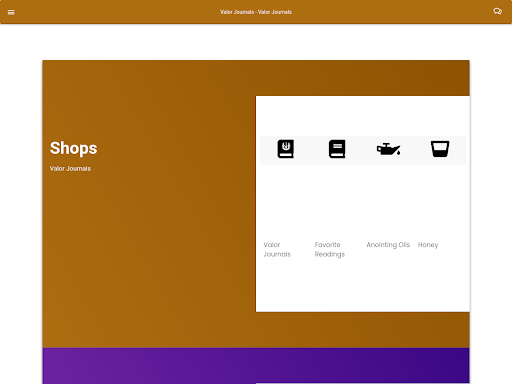Image resolution: width=512 pixels, height=384 pixels.
Task: Click the Shops heading
Action: [73, 148]
